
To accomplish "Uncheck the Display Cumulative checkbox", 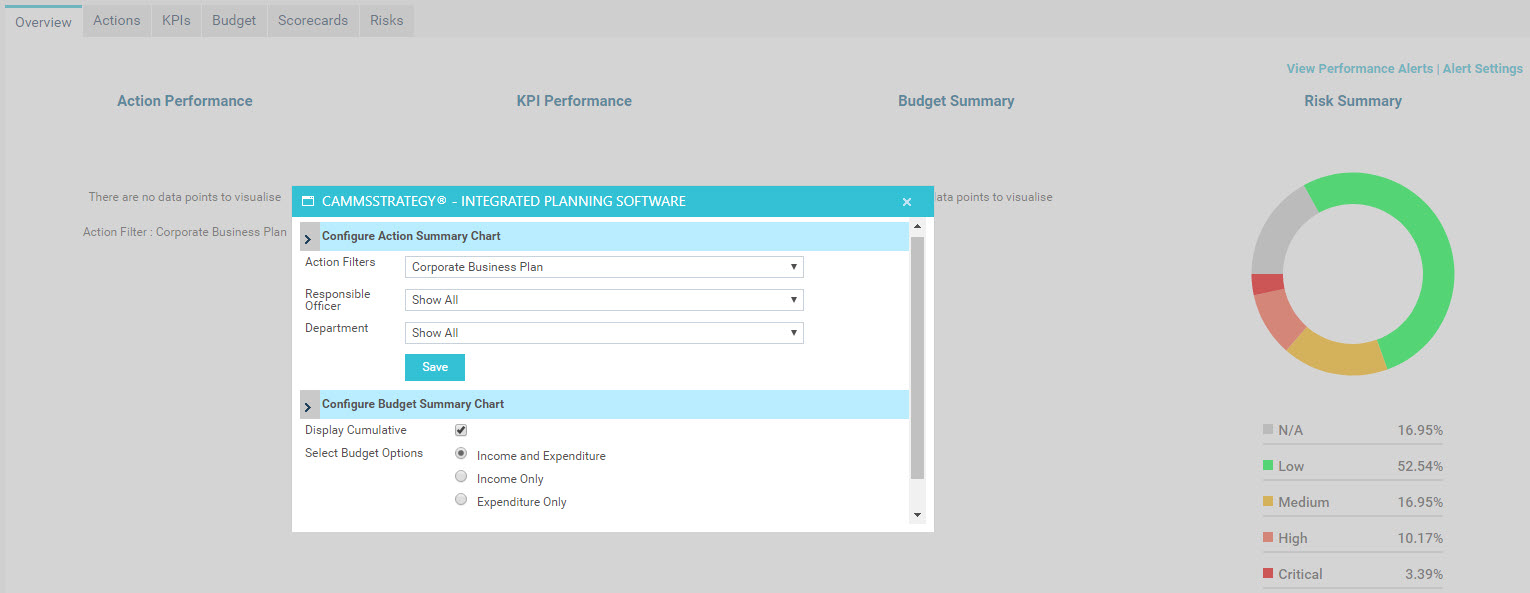I will pyautogui.click(x=461, y=430).
